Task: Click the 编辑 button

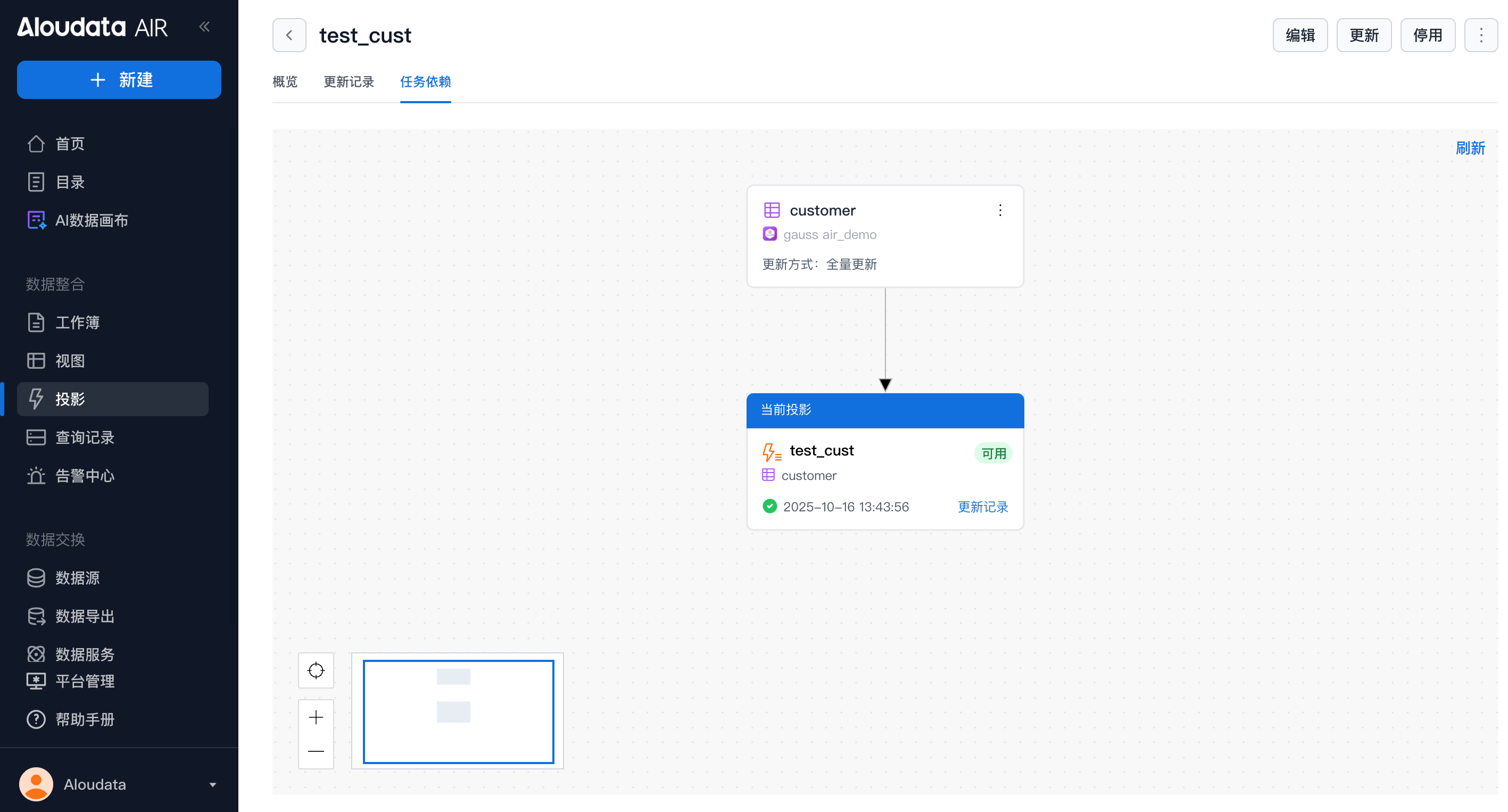Action: coord(1299,35)
